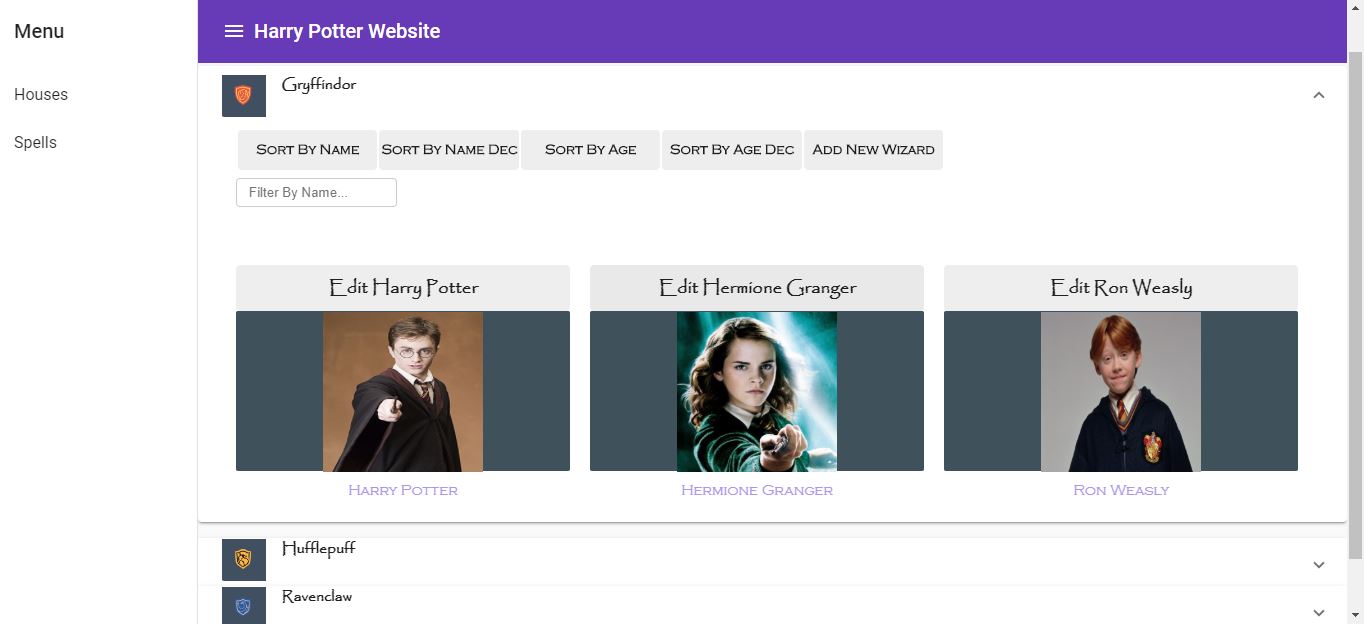Focus the Filter By Name field

pos(316,193)
